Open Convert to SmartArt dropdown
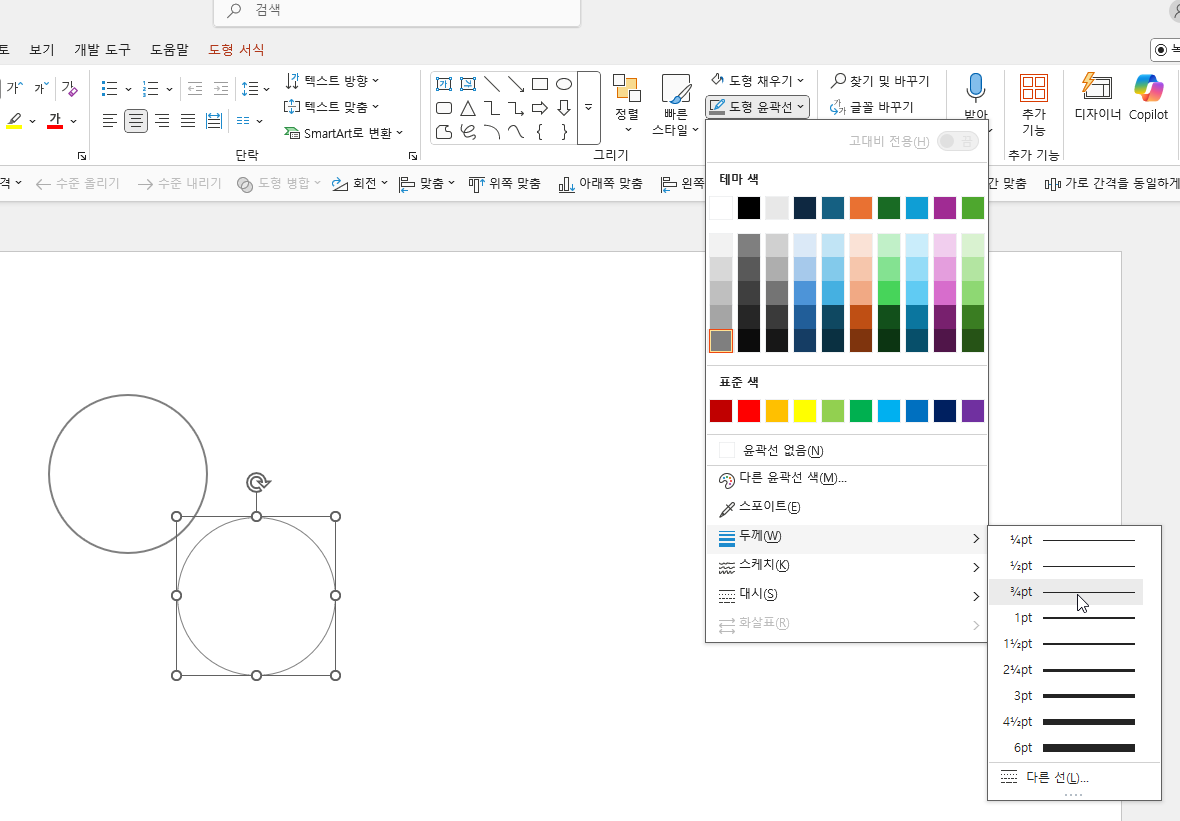 point(344,133)
